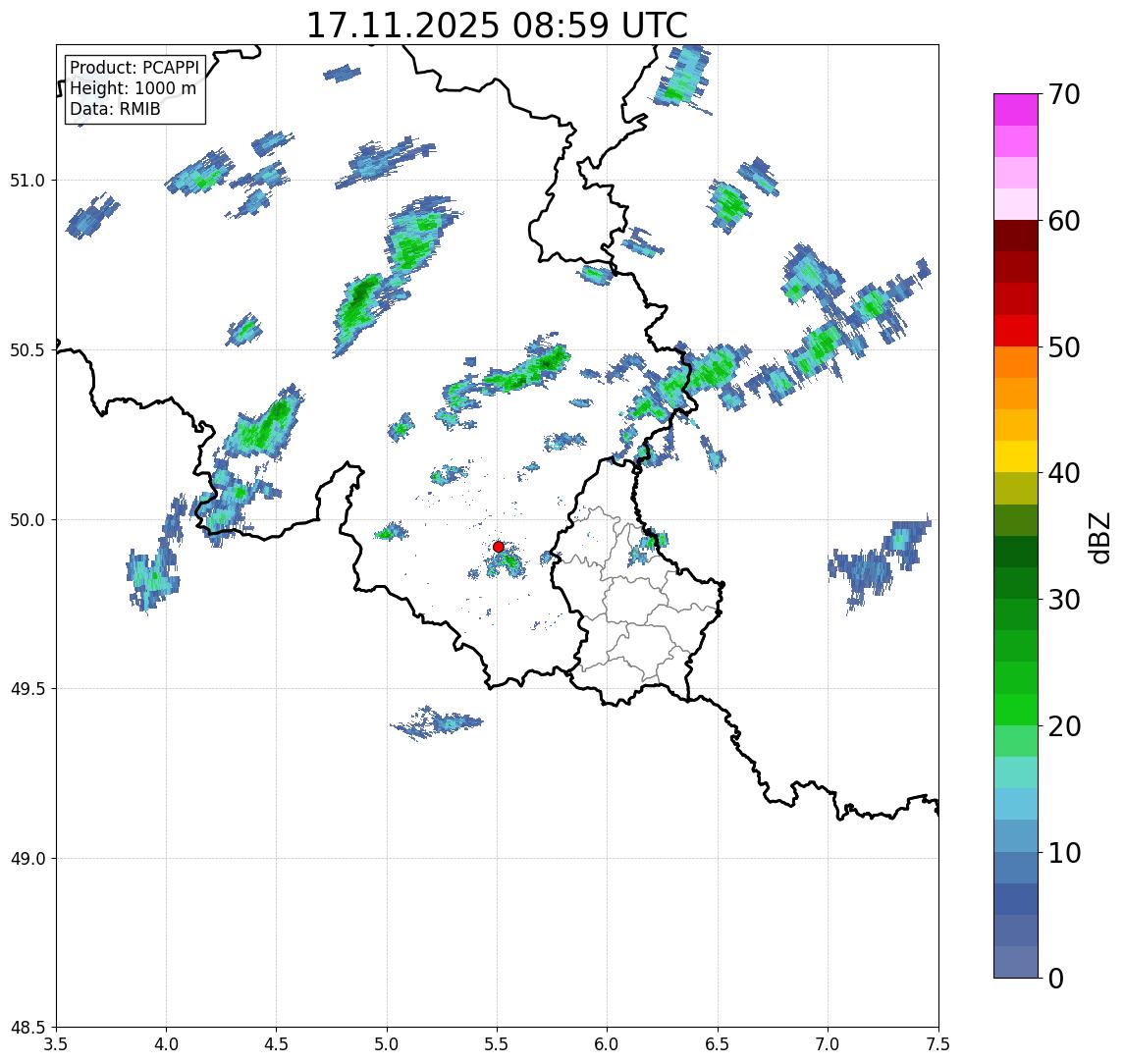This screenshot has width=1124, height=1064.
Task: Click the radar echo near 49.4N 5.2E
Action: click(437, 722)
